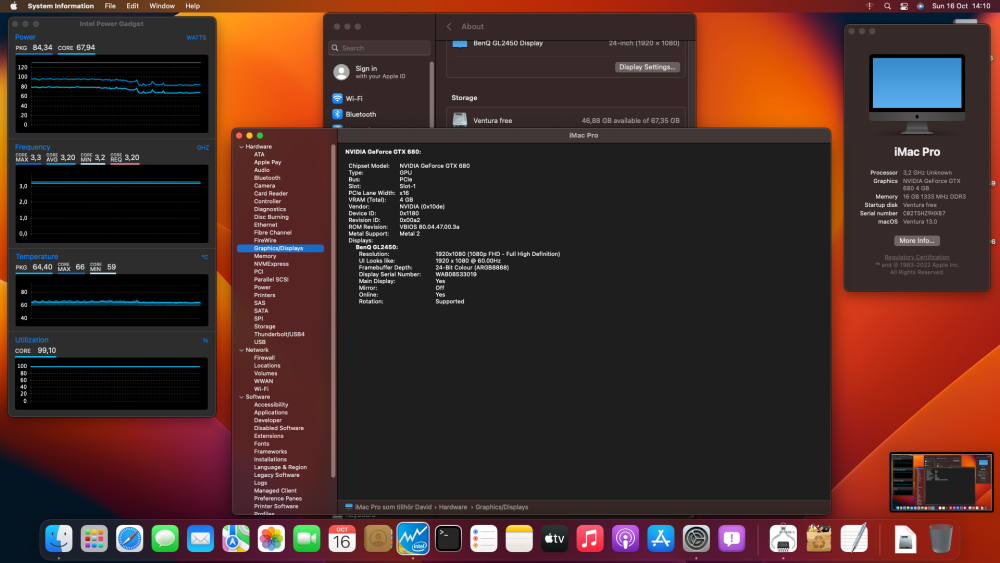Select Bluetooth in System Information hardware list
The height and width of the screenshot is (563, 1000).
point(267,178)
